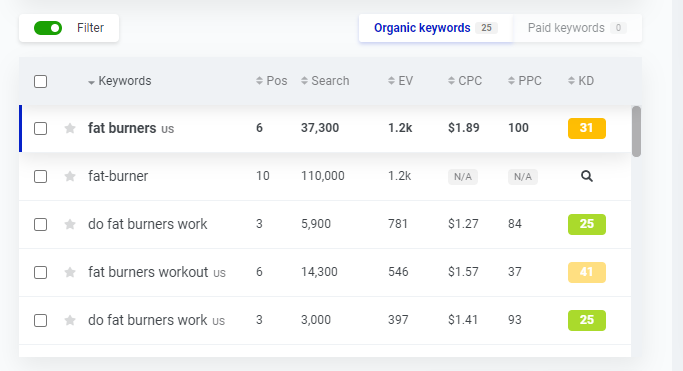This screenshot has height=371, width=683.
Task: Click the 14,300 search volume cell
Action: coord(319,272)
